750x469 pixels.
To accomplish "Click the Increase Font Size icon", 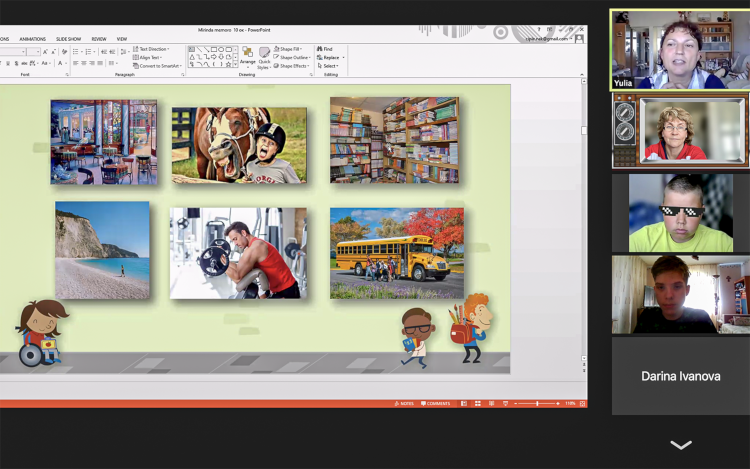I will [x=45, y=52].
